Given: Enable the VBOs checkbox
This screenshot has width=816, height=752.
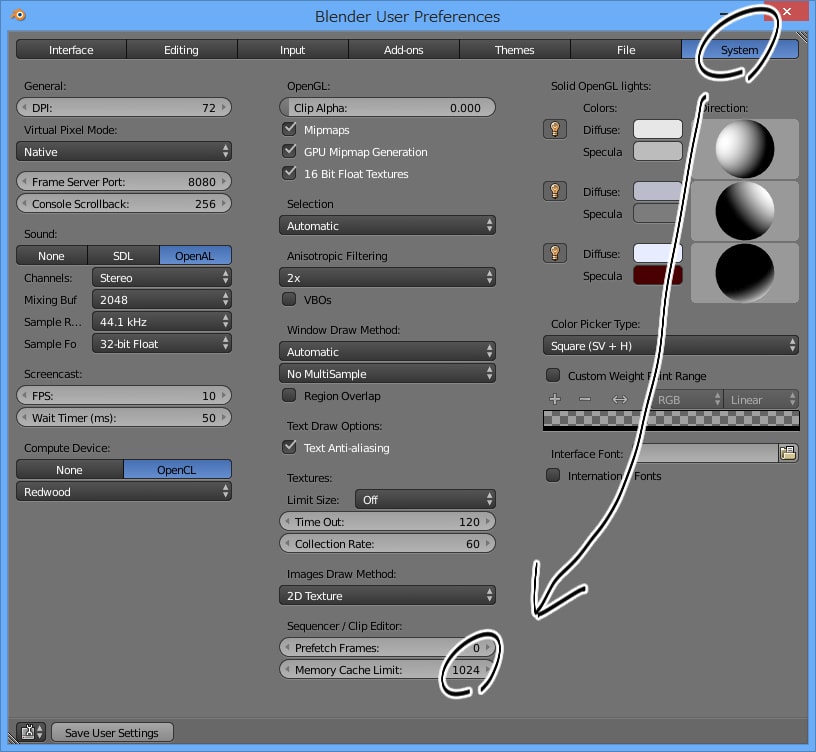Looking at the screenshot, I should coord(289,299).
